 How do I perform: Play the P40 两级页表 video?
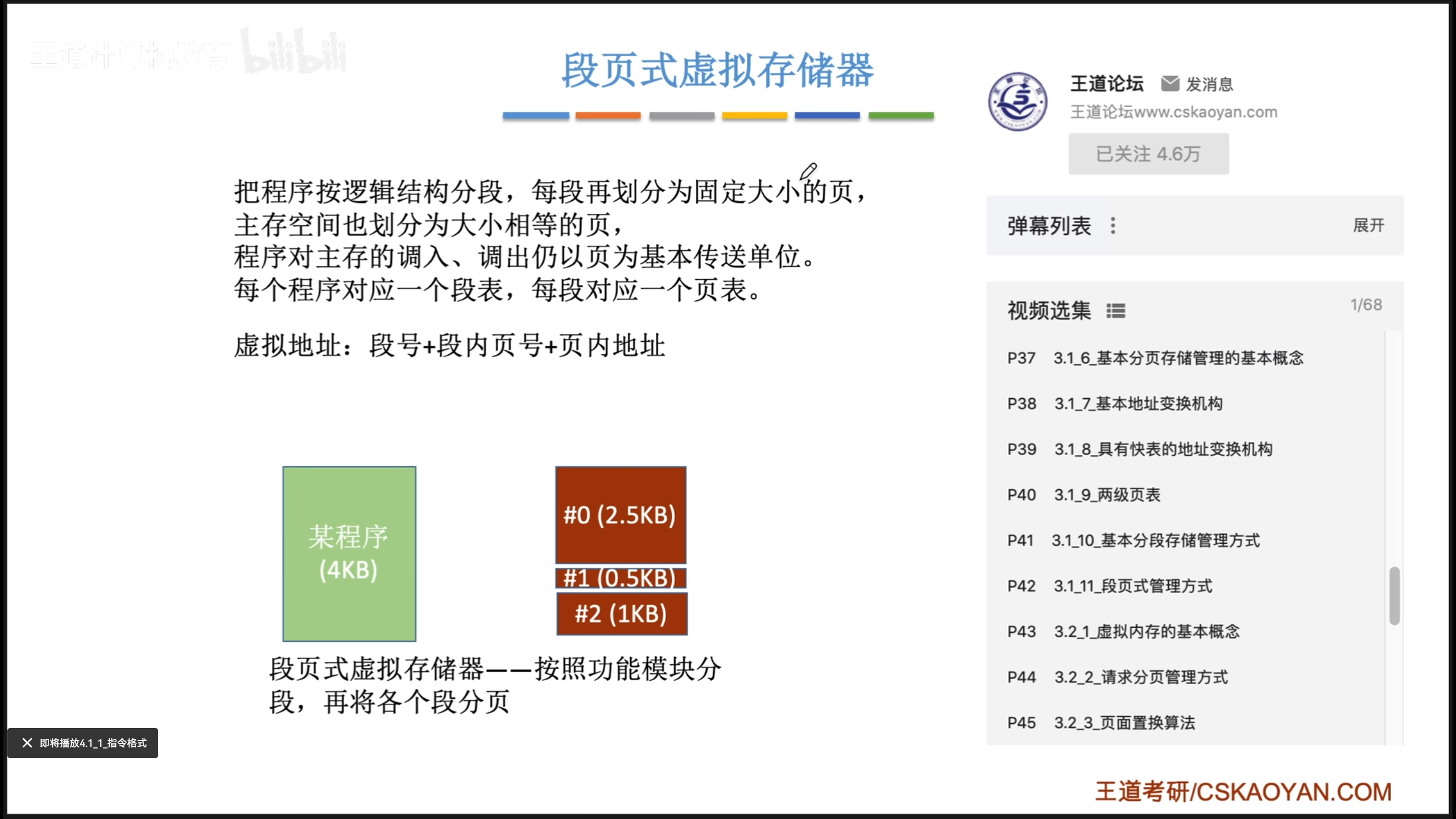point(1106,495)
